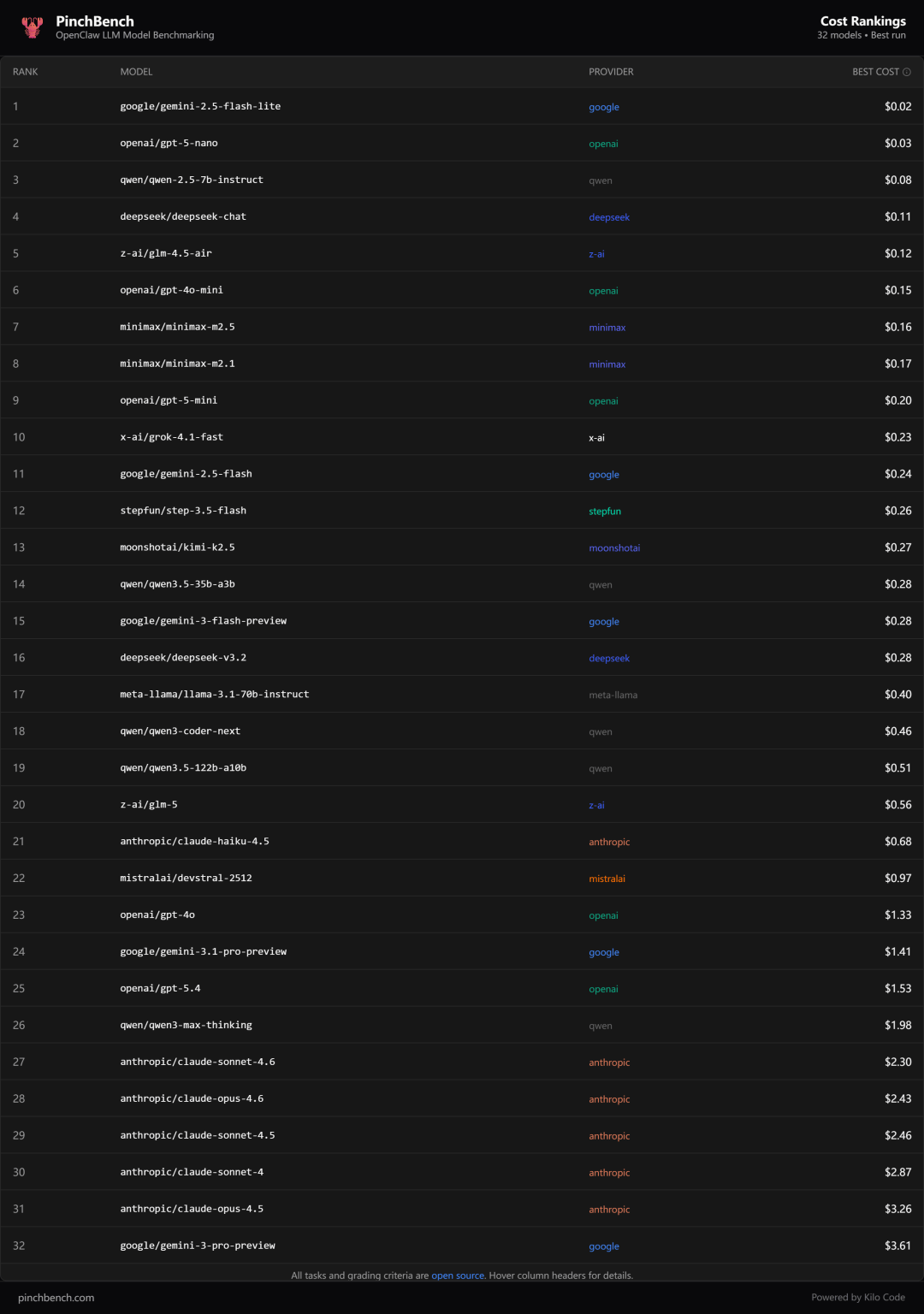The image size is (924, 1314).
Task: Select the google/gemini-2.5-flash-lite model row
Action: click(200, 107)
